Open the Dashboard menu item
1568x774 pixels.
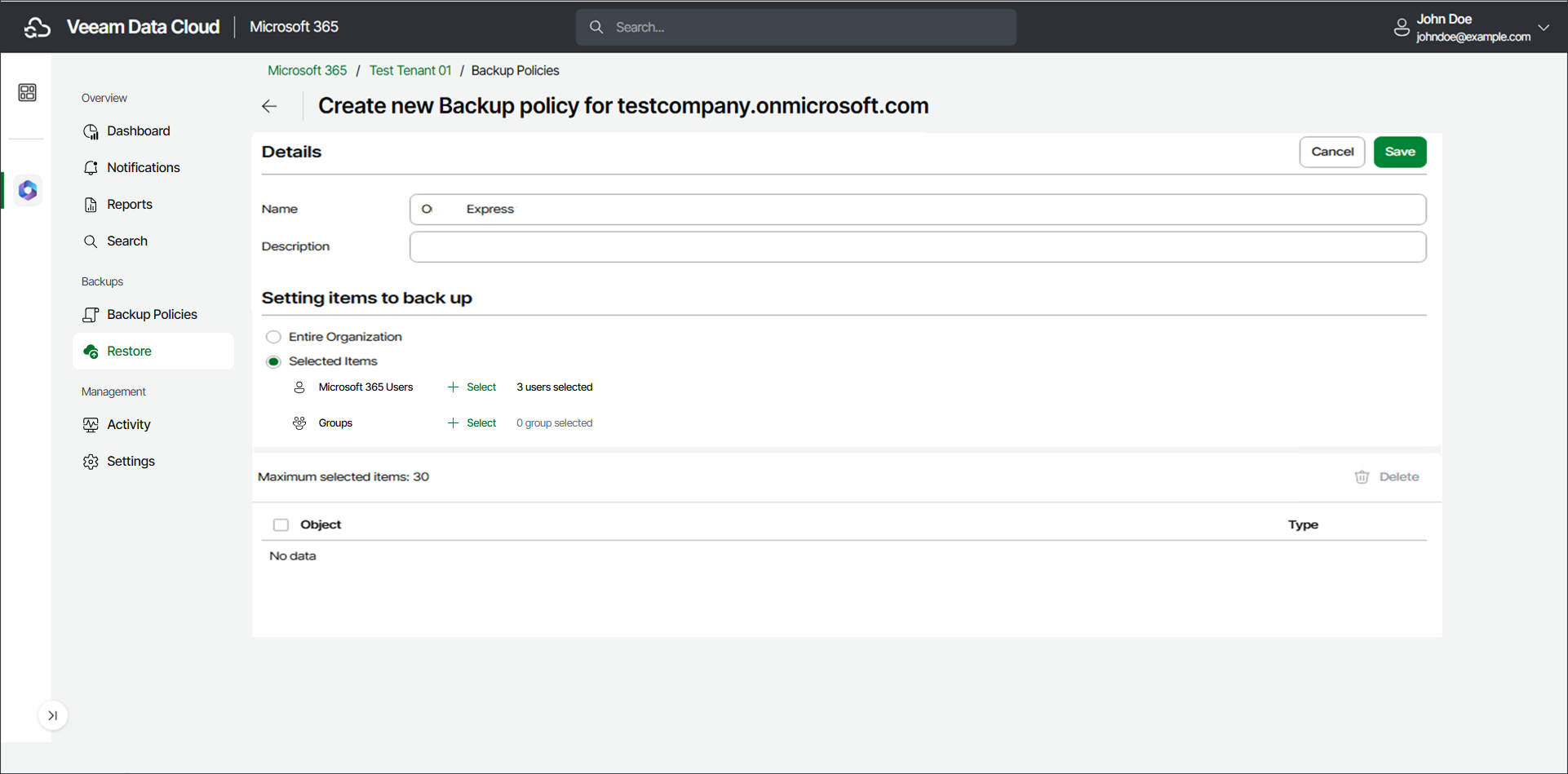139,131
